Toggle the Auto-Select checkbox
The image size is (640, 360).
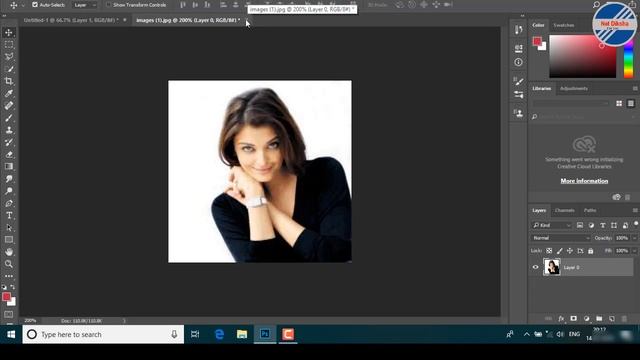(35, 5)
